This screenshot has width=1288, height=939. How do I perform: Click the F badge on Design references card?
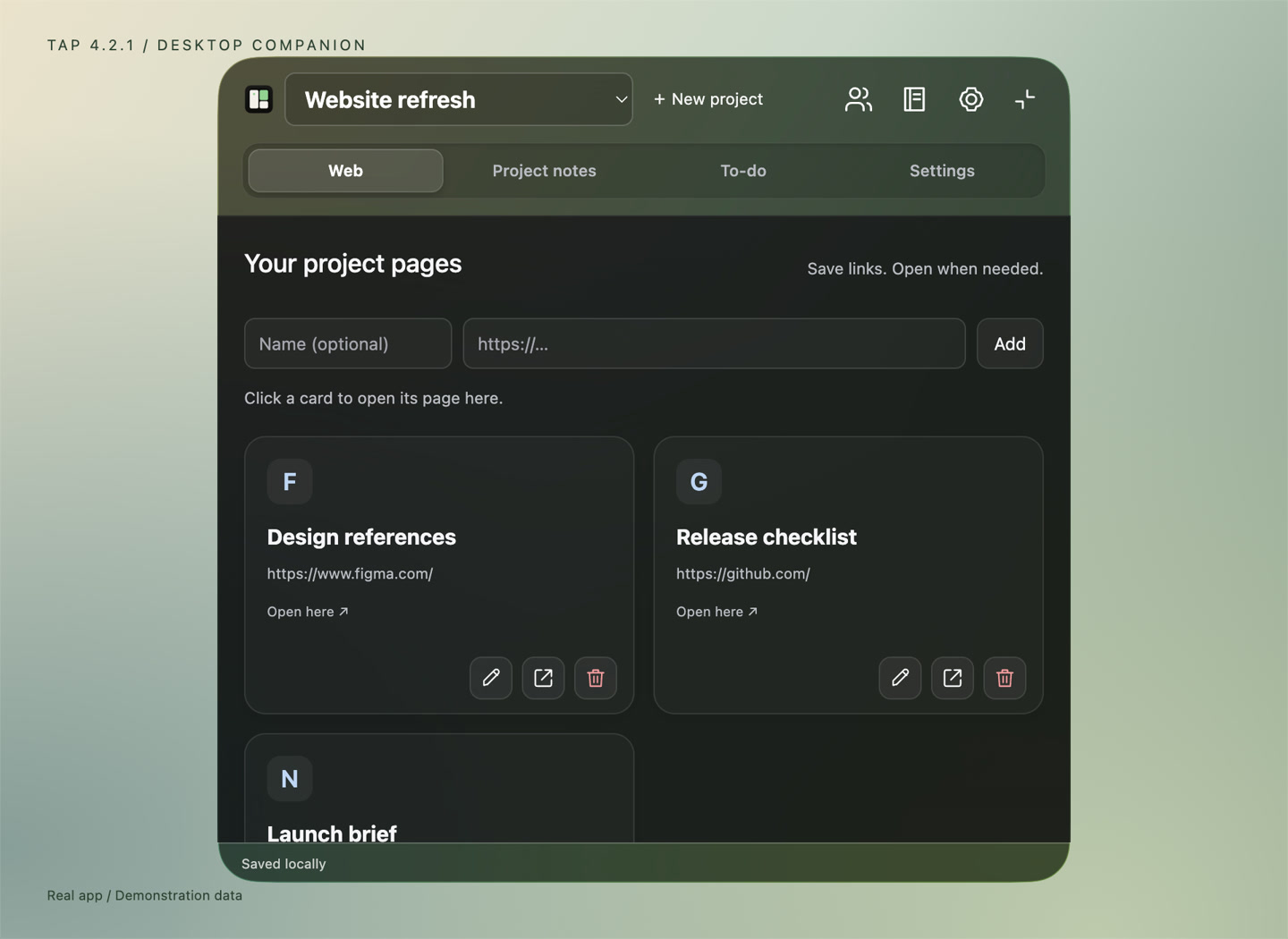click(x=290, y=482)
